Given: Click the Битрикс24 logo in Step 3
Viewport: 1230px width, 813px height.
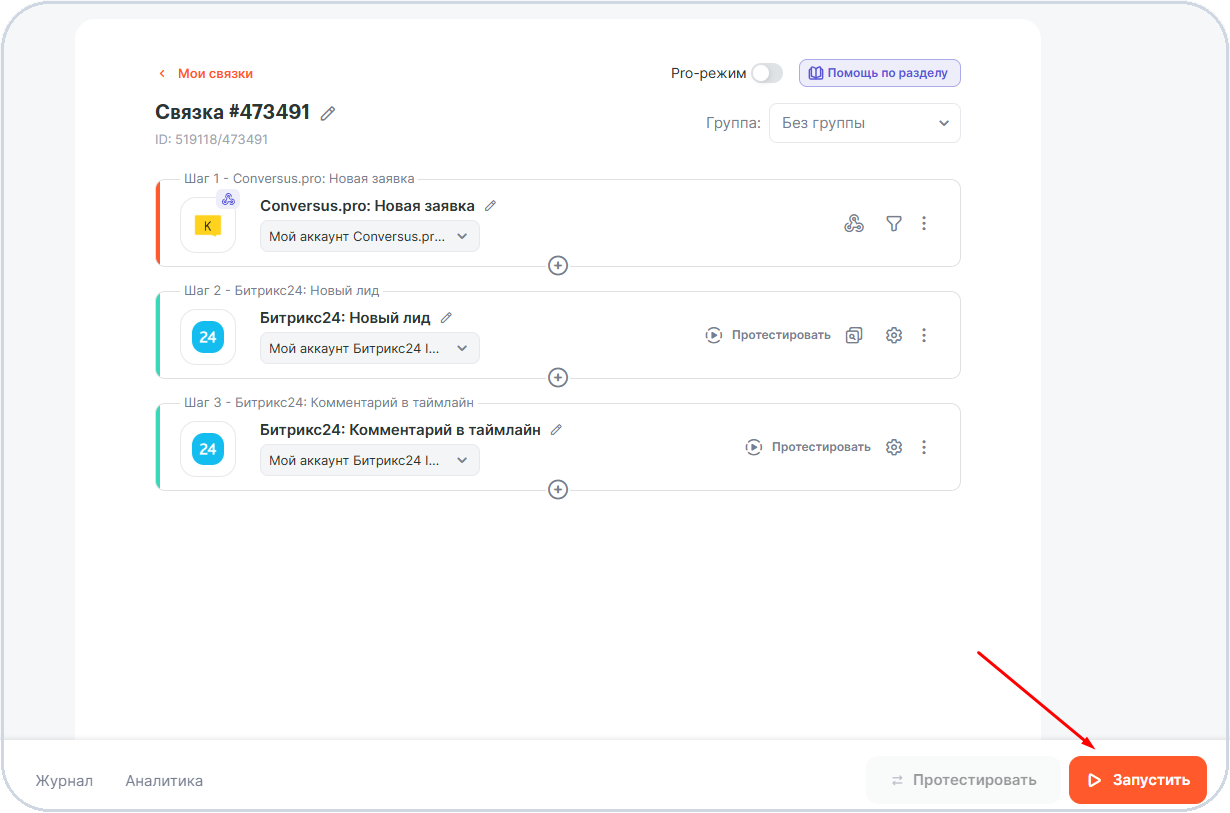Looking at the screenshot, I should 208,449.
